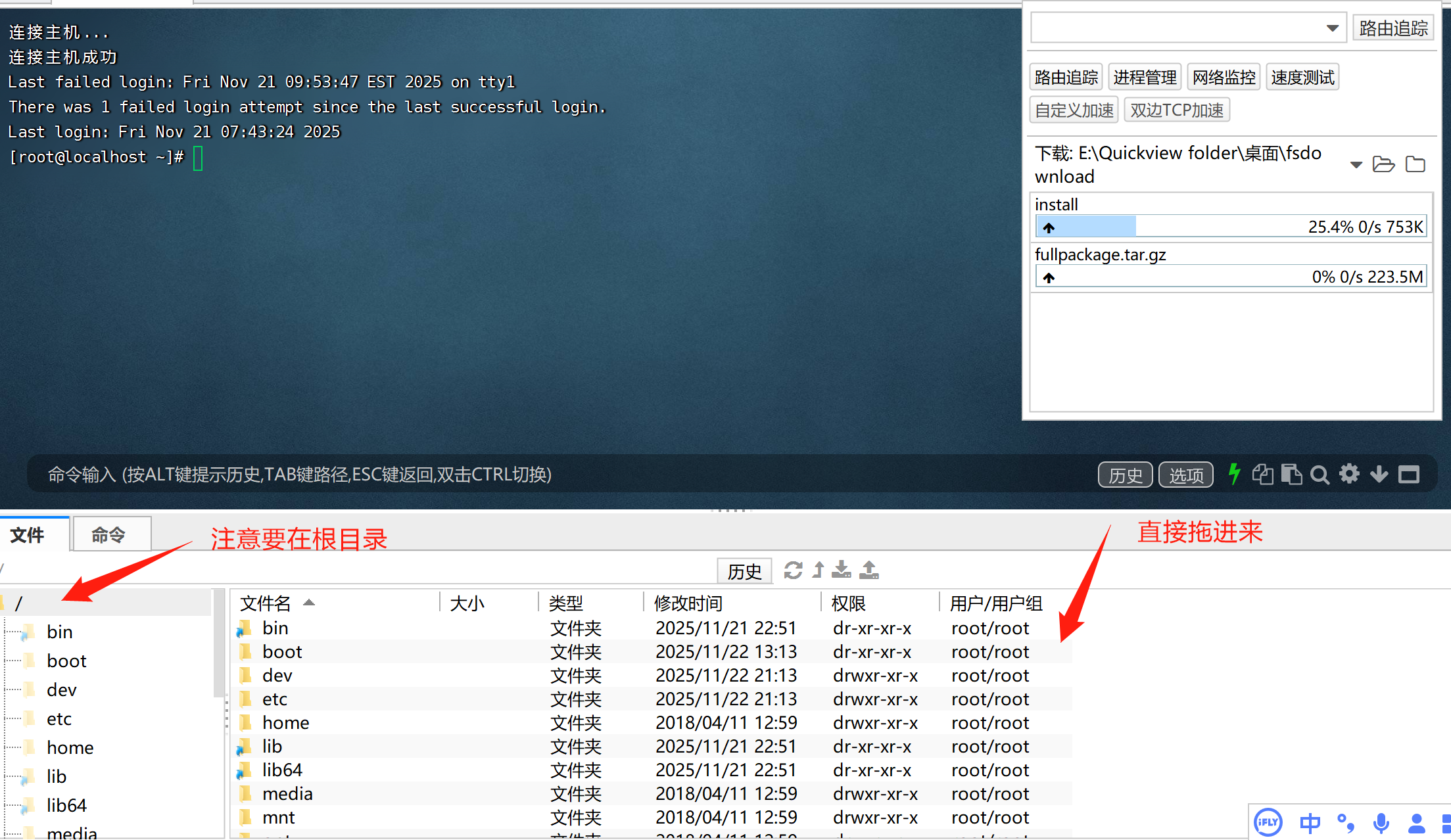The width and height of the screenshot is (1451, 840).
Task: Click the green lightning quick-command icon
Action: click(x=1234, y=474)
